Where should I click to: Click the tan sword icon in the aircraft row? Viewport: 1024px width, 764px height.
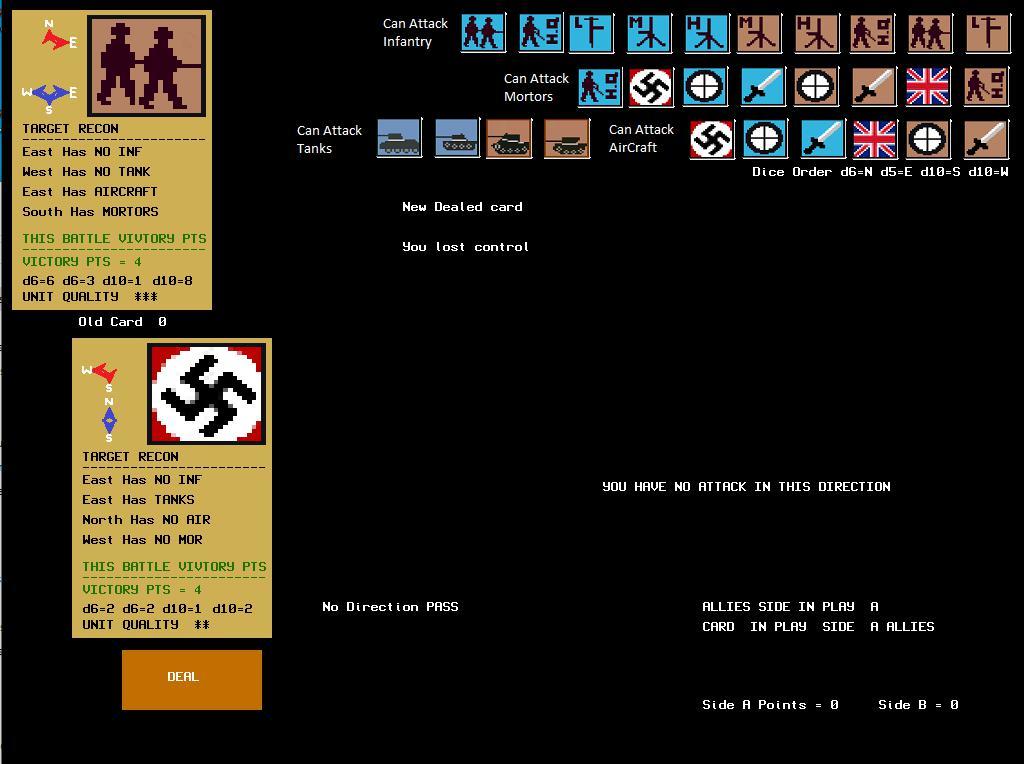click(x=984, y=139)
